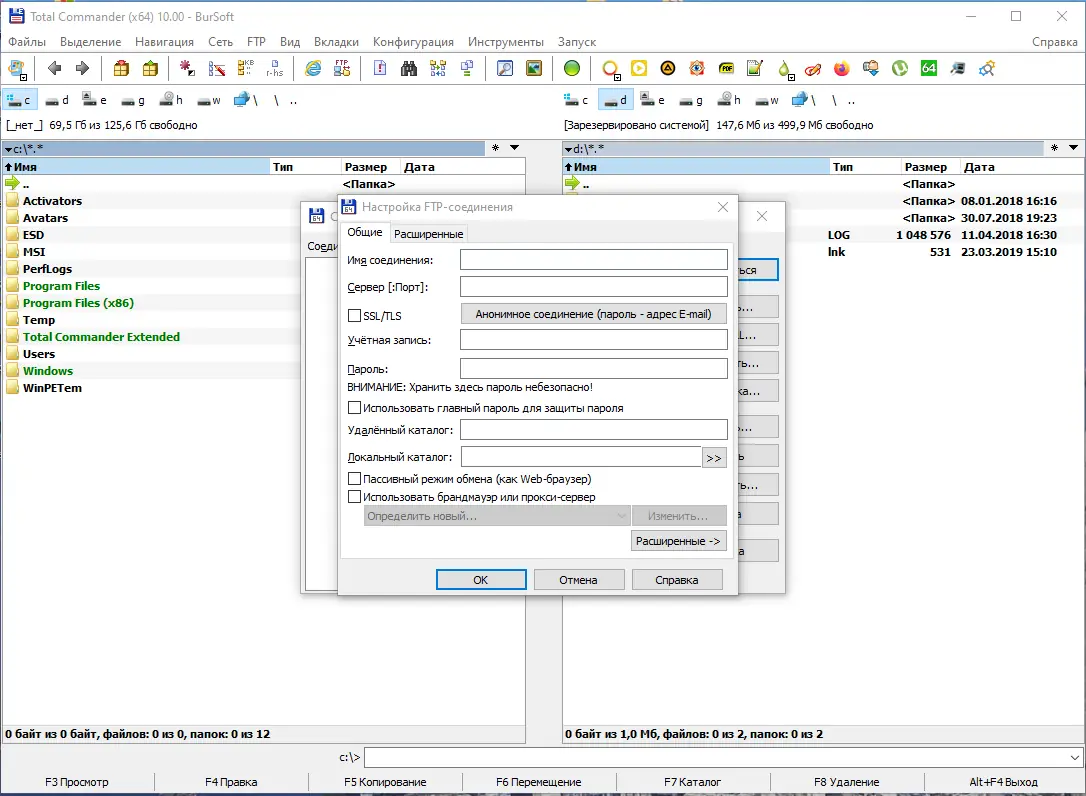Enable passive mode for transfers checkbox
This screenshot has width=1086, height=796.
[354, 478]
